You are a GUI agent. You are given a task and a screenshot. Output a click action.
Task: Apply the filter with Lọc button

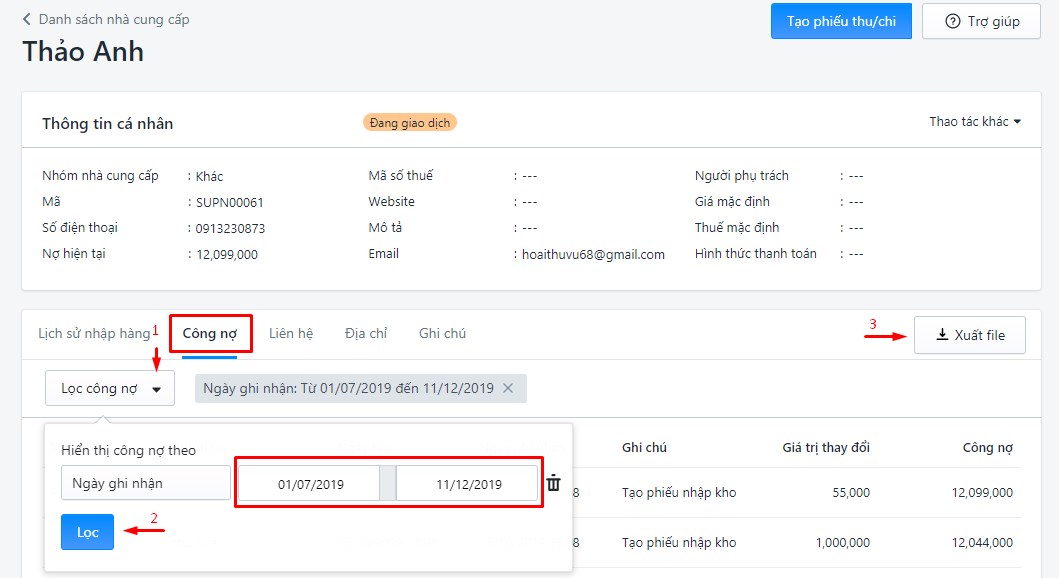click(x=87, y=532)
